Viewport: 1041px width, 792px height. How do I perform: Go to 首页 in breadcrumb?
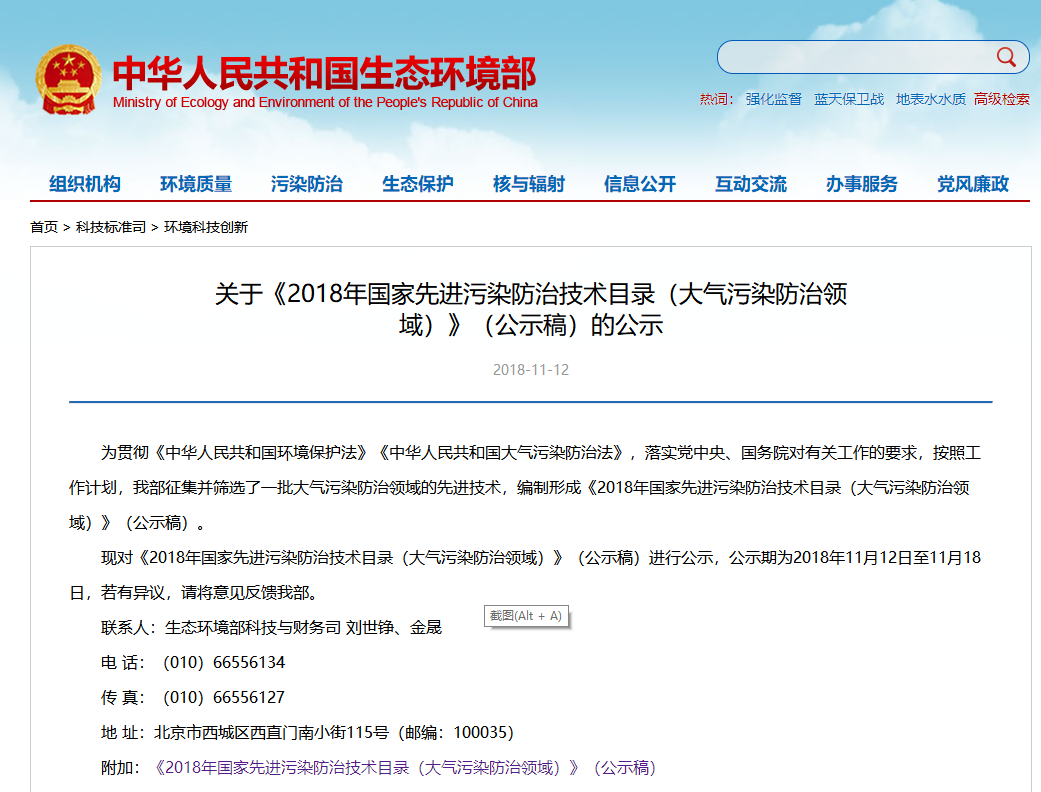pos(44,227)
